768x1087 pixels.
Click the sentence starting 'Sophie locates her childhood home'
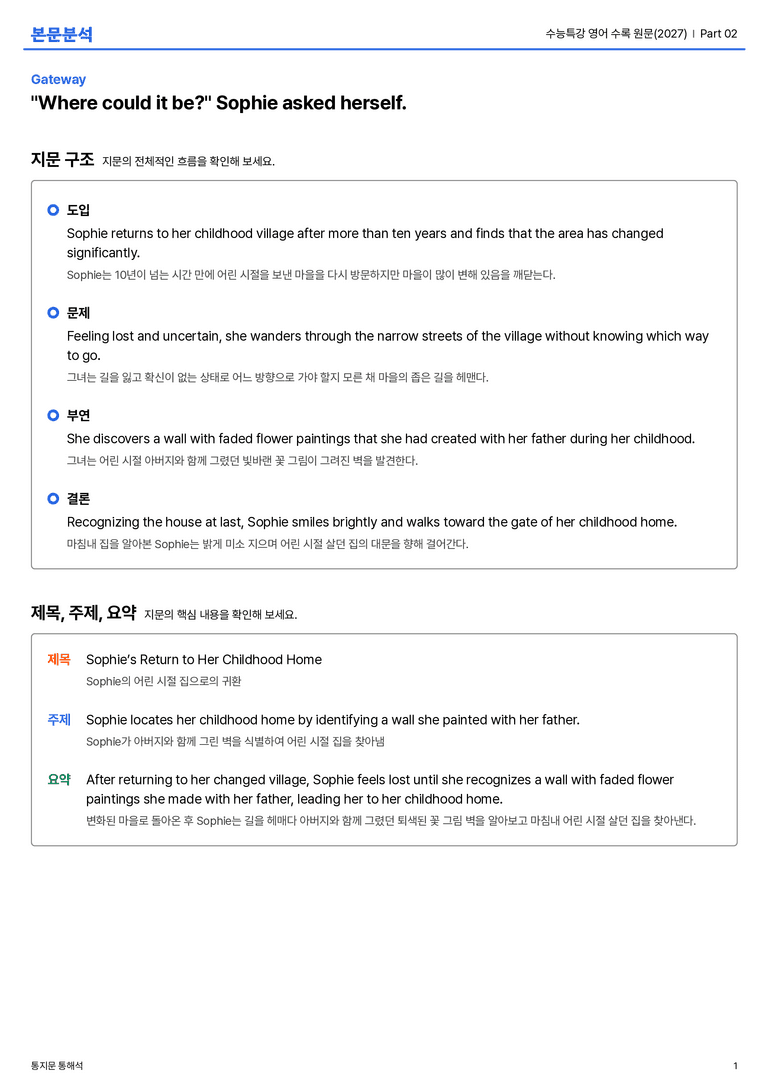(x=333, y=720)
